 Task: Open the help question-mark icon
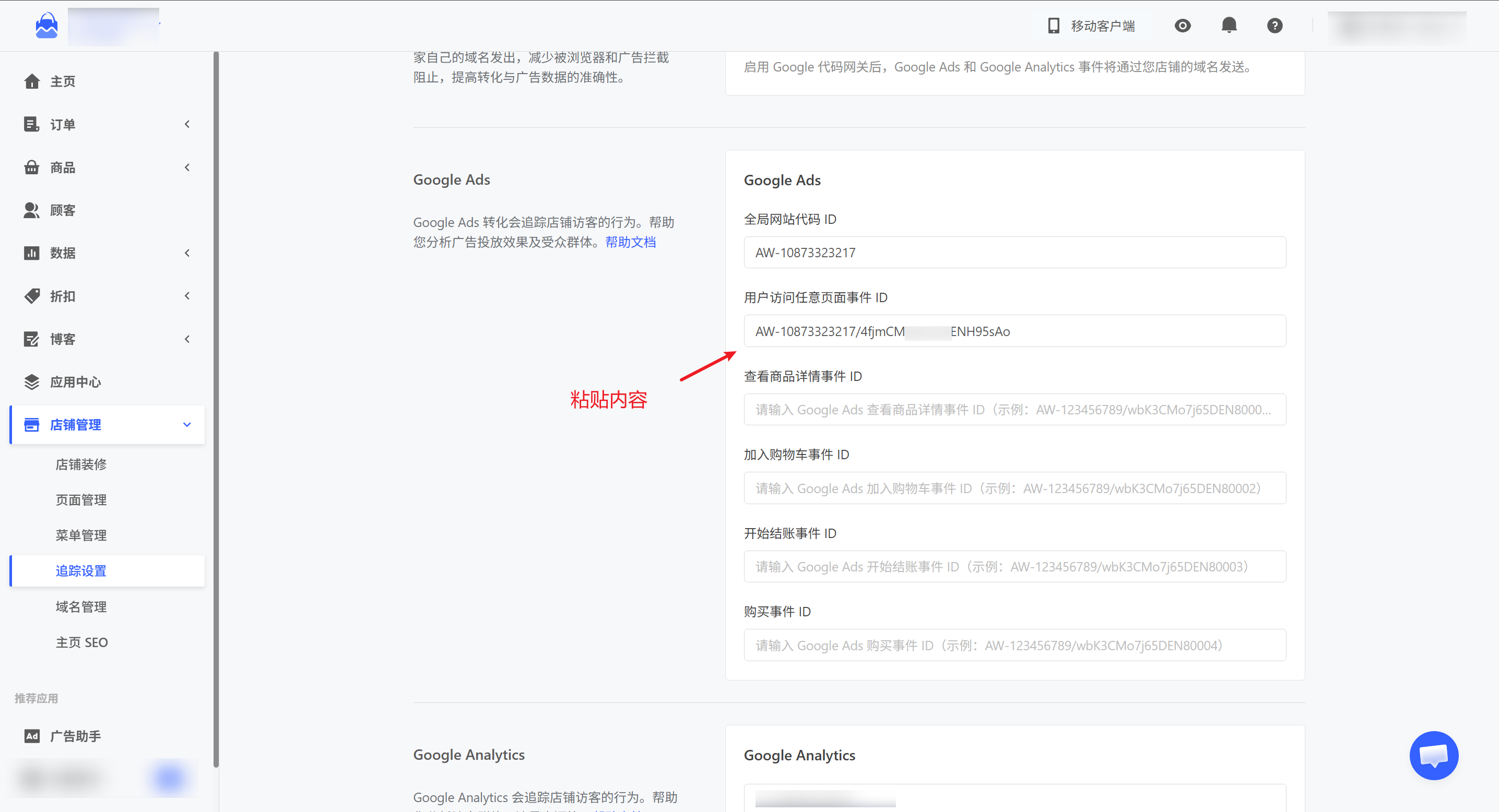point(1275,26)
